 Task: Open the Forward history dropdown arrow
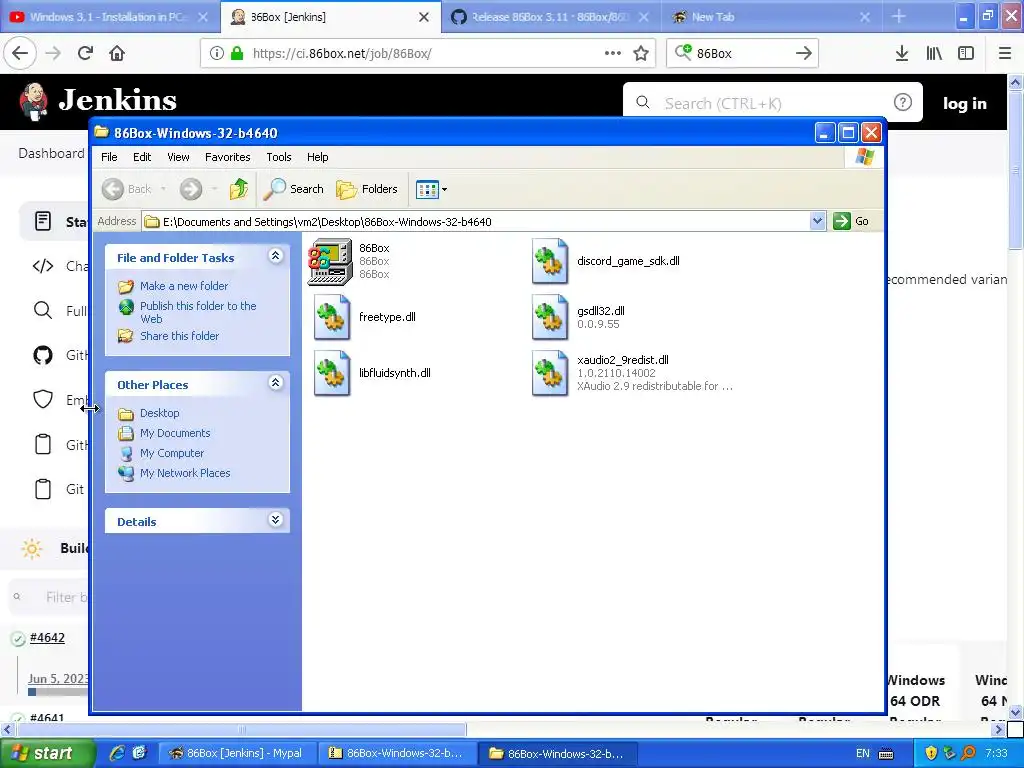click(214, 189)
